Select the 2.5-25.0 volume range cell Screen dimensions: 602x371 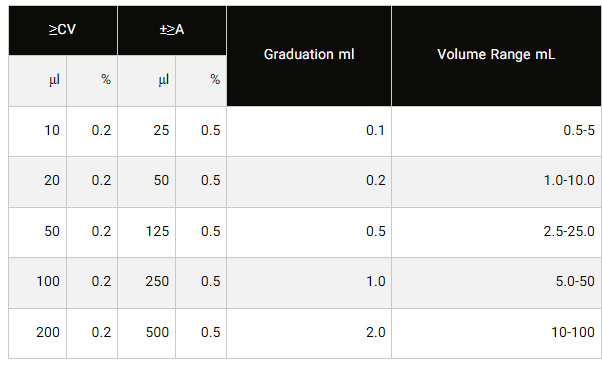(x=496, y=232)
